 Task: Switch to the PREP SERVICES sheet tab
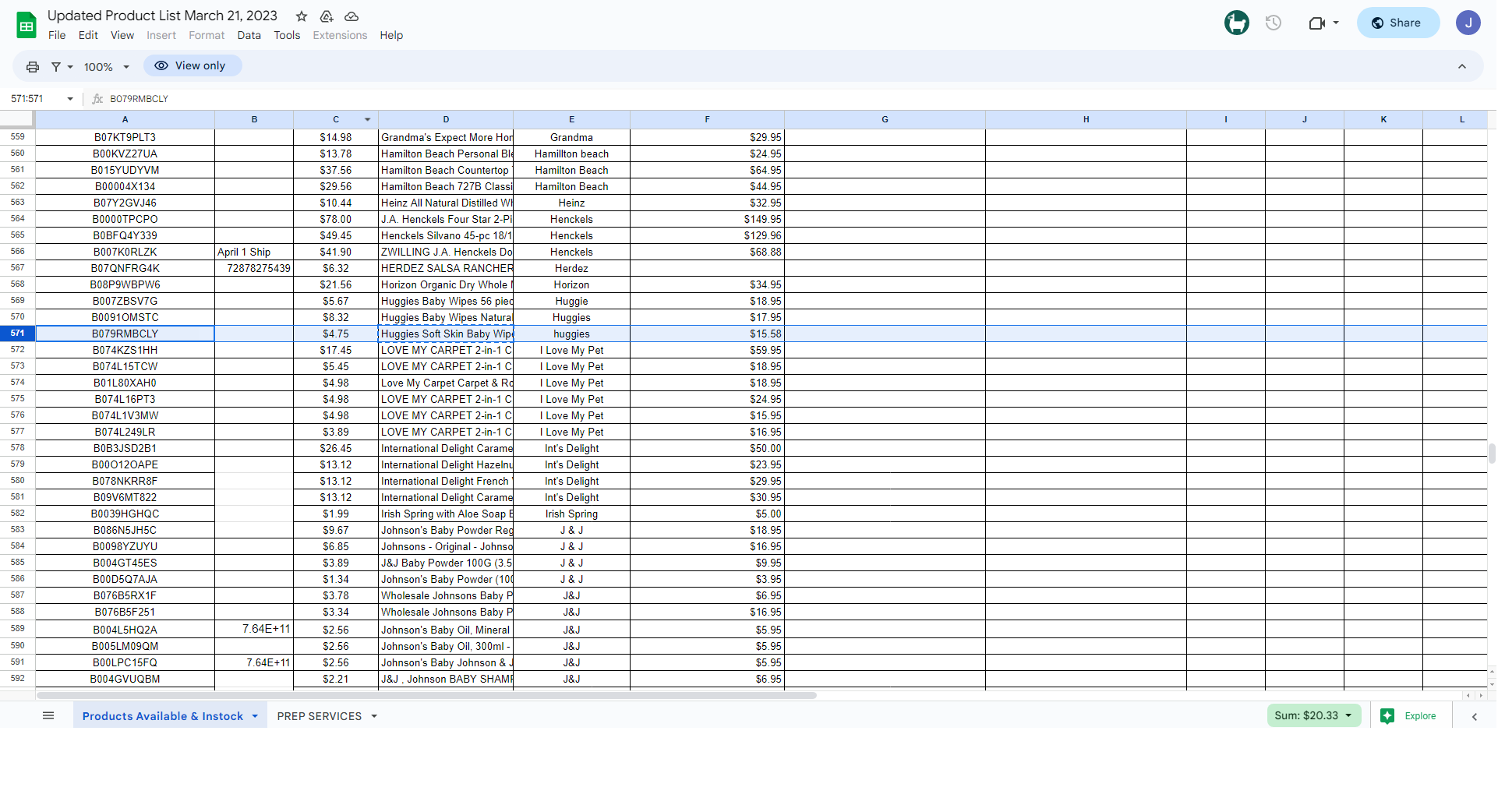[x=320, y=717]
